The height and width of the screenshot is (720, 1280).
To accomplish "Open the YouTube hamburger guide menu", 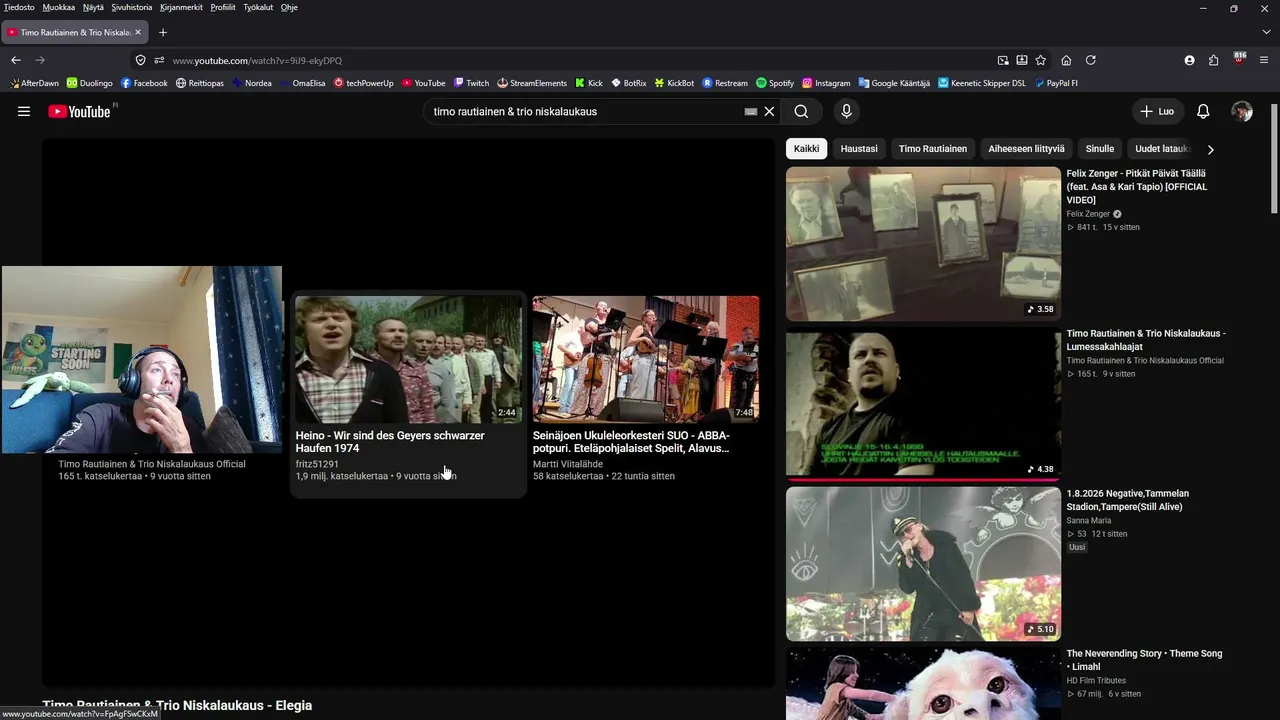I will [24, 111].
